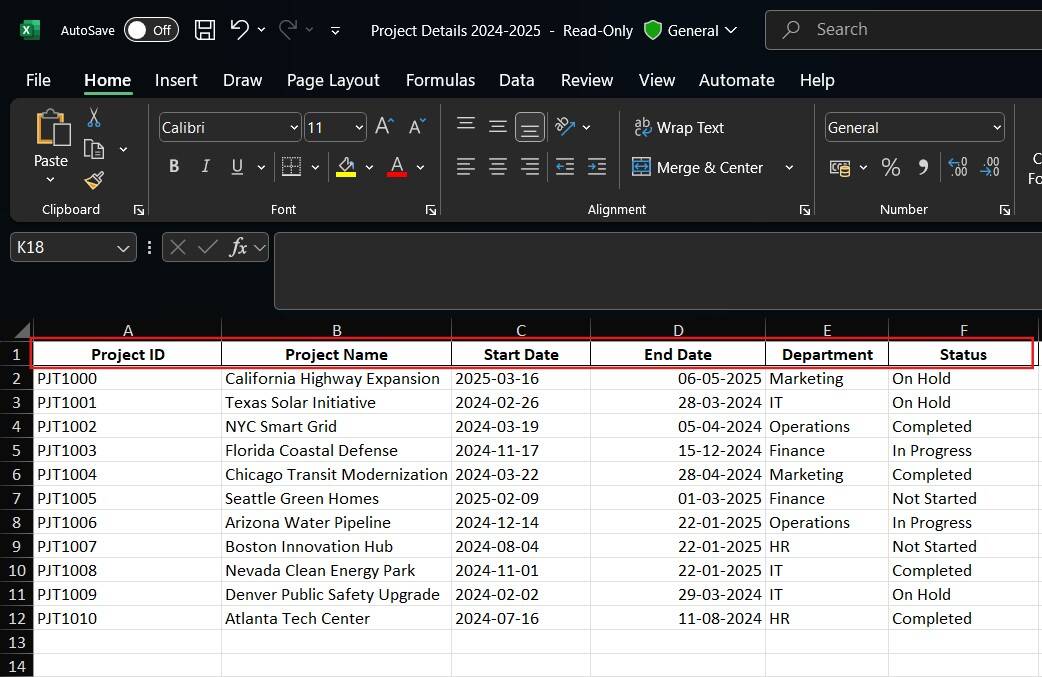Open the Alignment settings dialog launcher
The width and height of the screenshot is (1042, 677).
[x=805, y=210]
